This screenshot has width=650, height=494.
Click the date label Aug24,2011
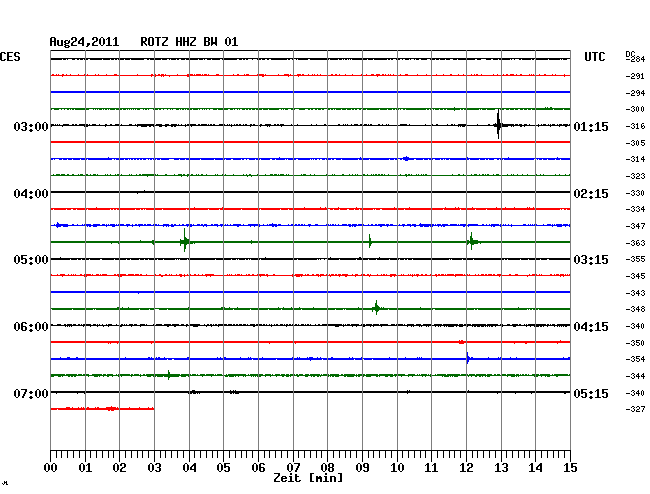(x=84, y=42)
